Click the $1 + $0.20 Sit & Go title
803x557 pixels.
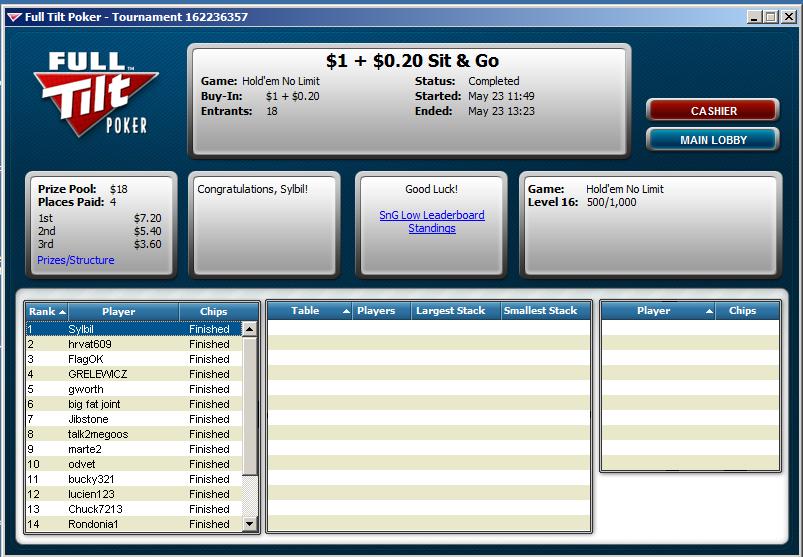412,61
